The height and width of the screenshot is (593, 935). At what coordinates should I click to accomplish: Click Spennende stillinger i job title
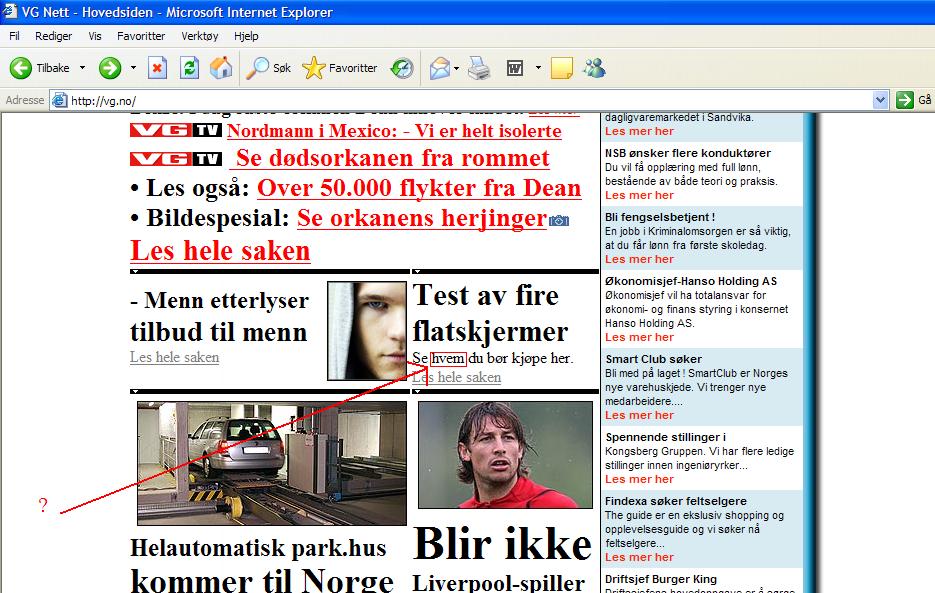tap(665, 437)
